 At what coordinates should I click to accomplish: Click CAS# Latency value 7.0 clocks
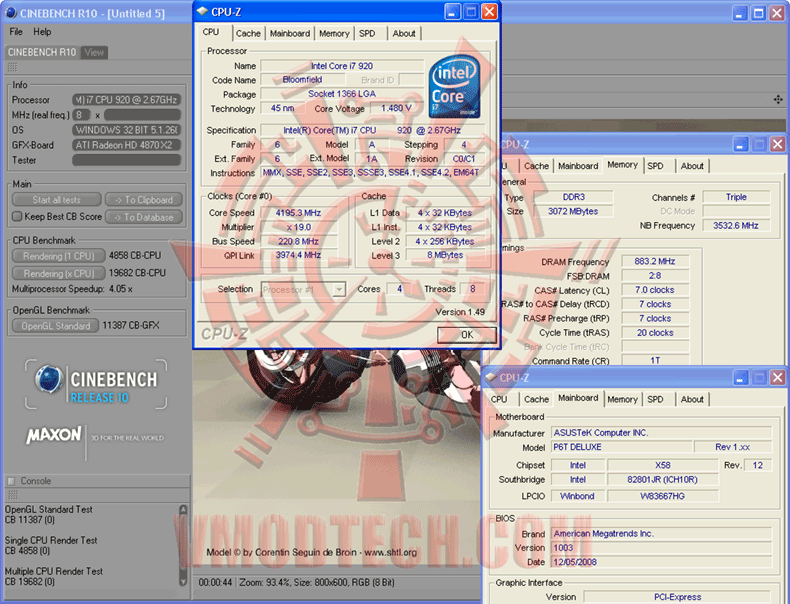654,290
